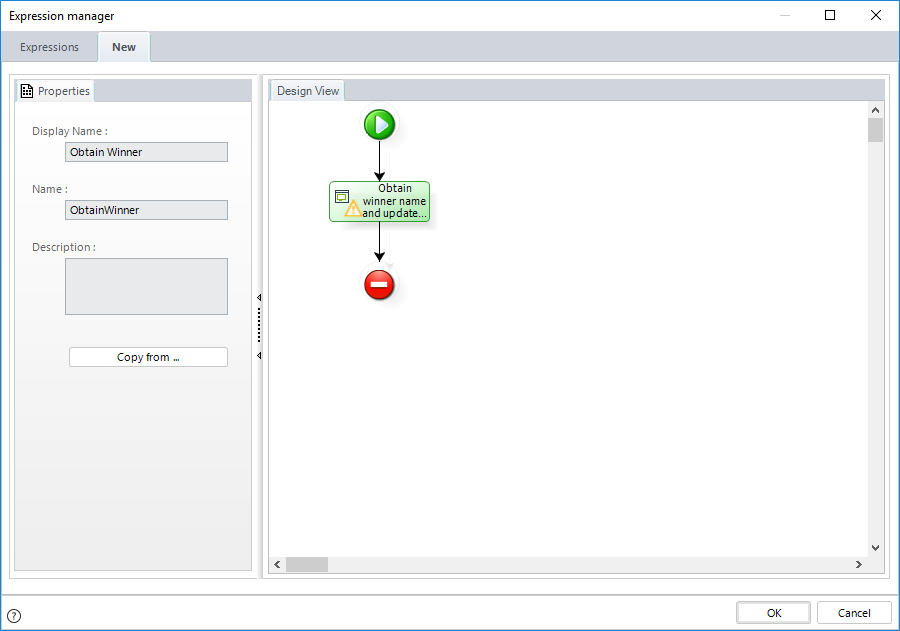Switch to the Expressions tab
The image size is (900, 631).
tap(49, 47)
